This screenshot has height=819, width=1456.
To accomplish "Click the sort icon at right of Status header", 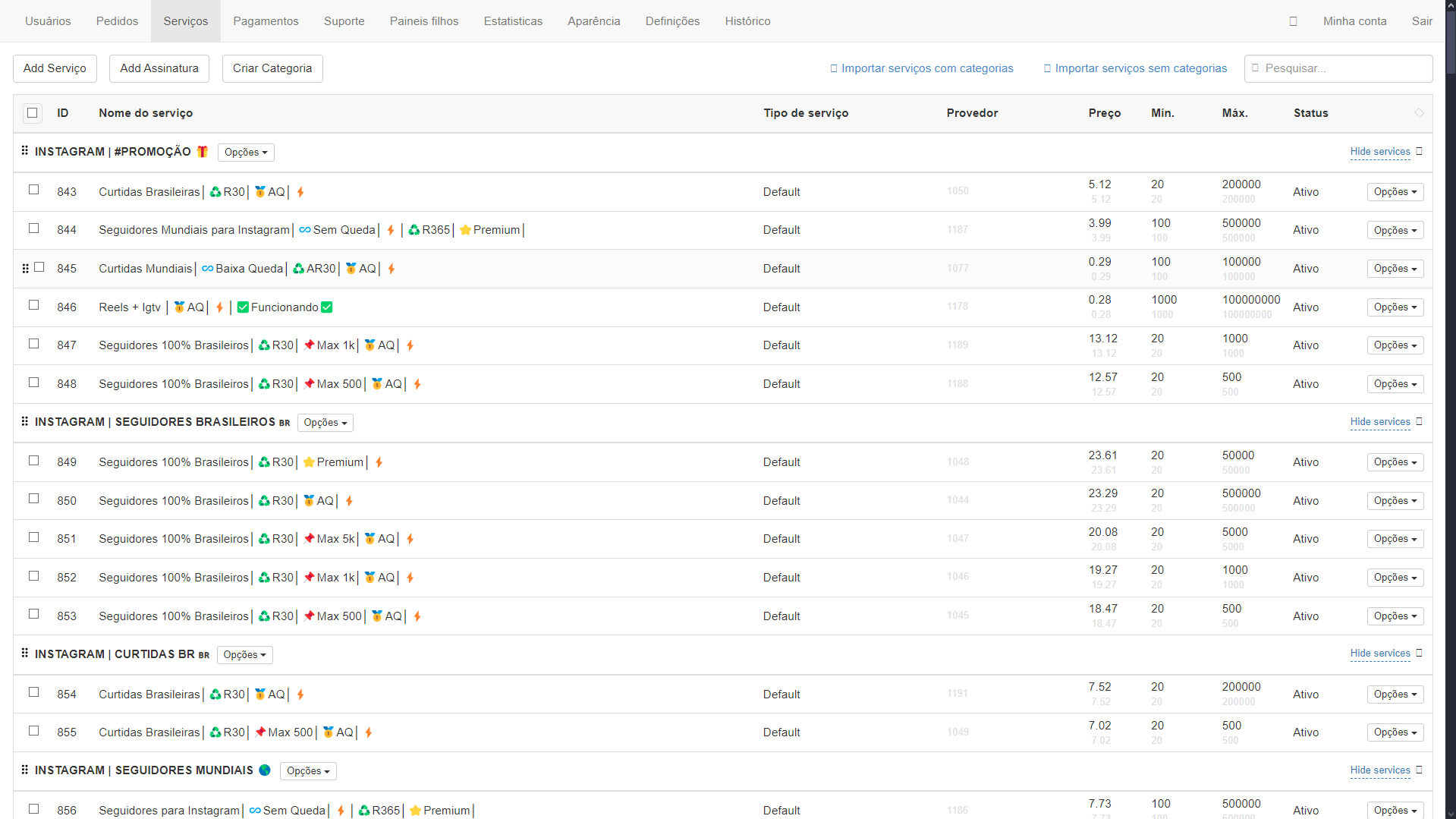I will (1419, 113).
